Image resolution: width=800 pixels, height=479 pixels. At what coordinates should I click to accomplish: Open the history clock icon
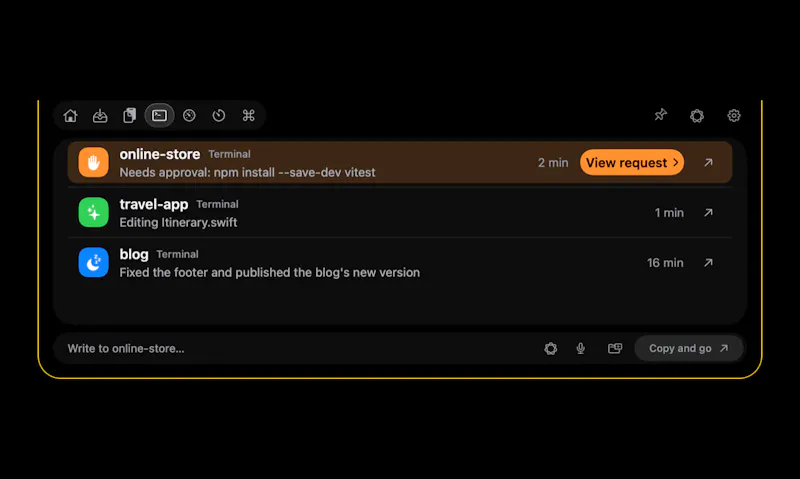click(219, 116)
